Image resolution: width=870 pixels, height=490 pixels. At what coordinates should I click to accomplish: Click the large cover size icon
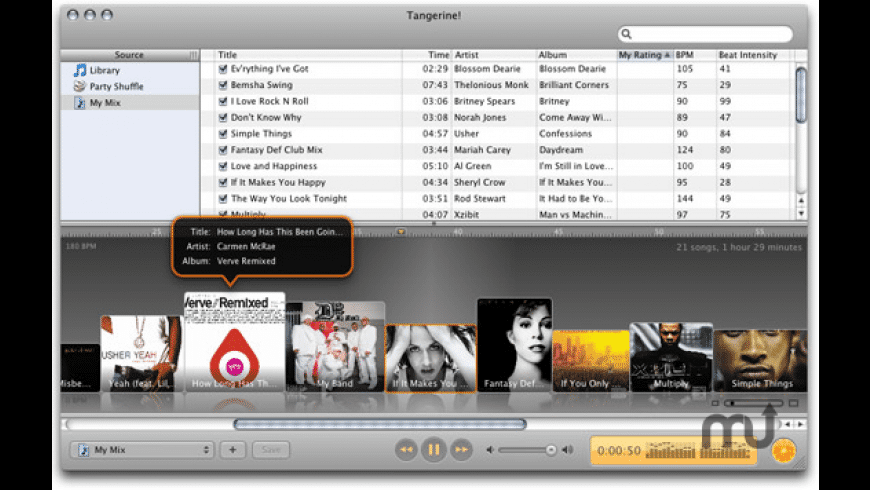(794, 403)
